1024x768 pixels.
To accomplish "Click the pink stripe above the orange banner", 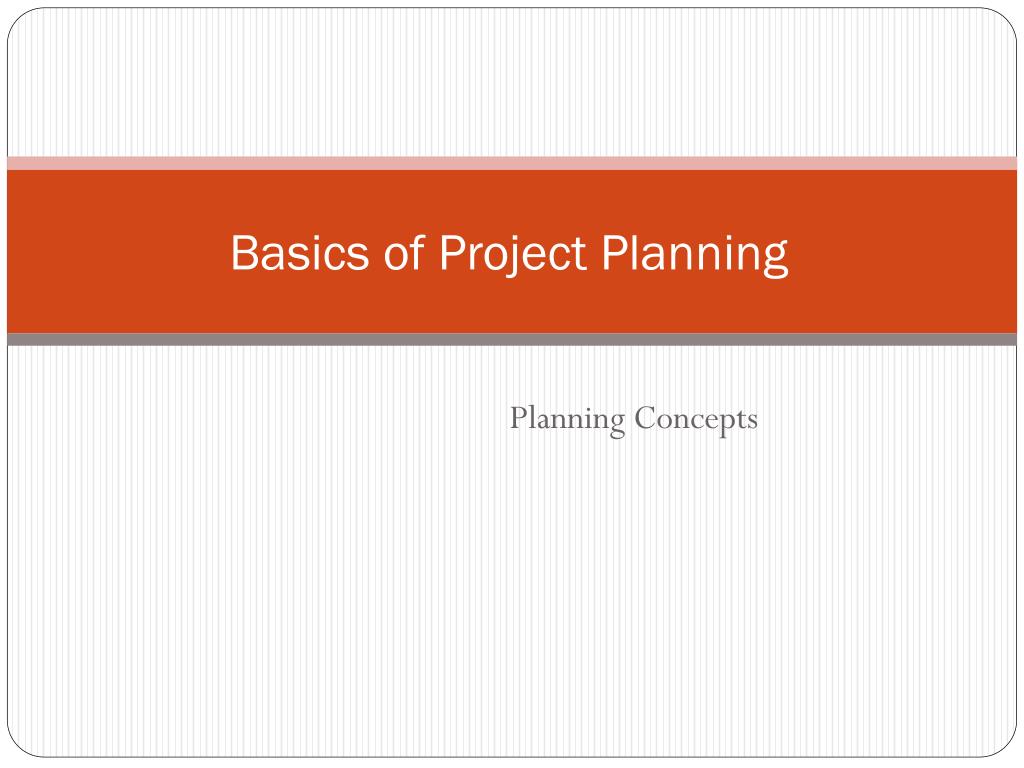I will tap(512, 163).
